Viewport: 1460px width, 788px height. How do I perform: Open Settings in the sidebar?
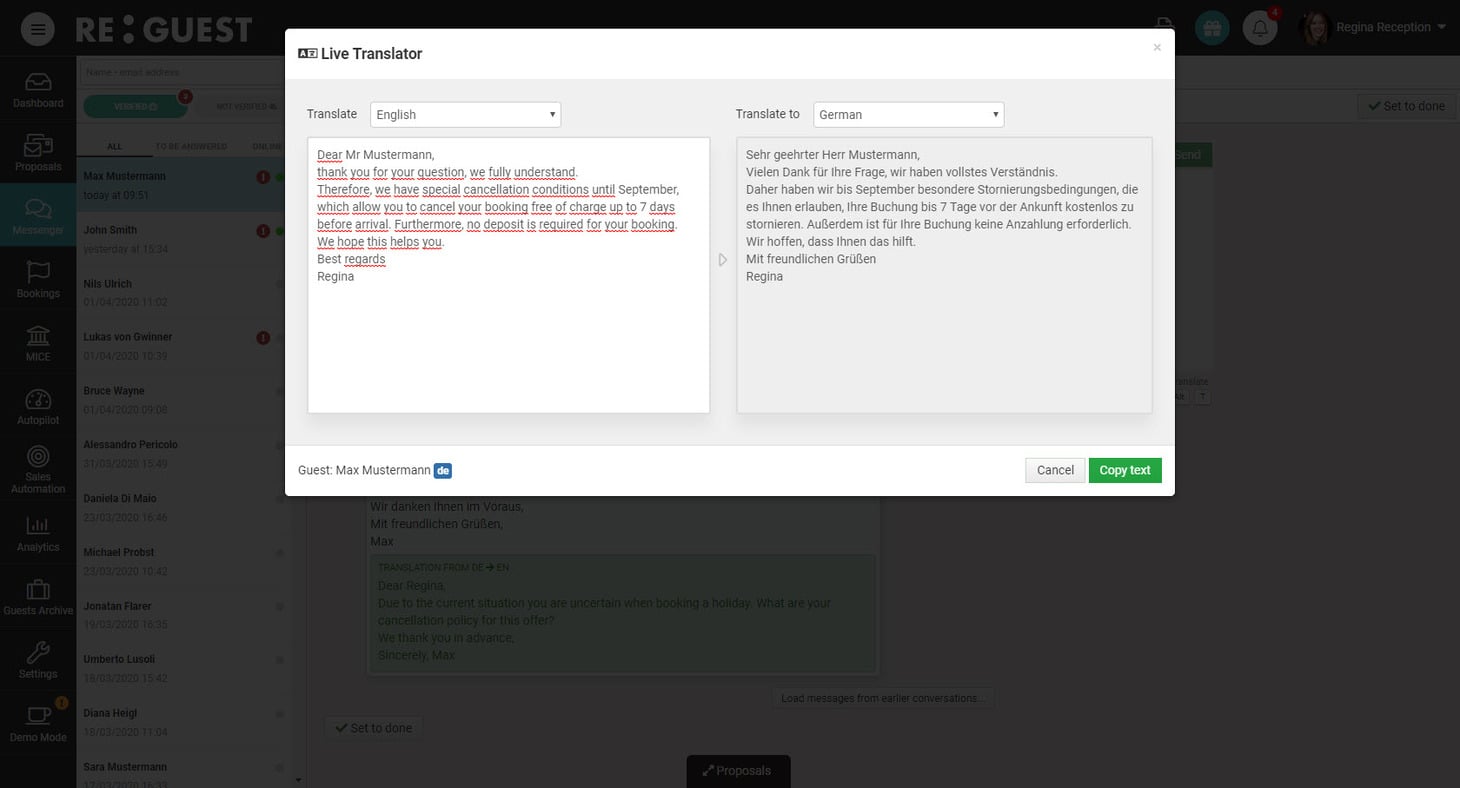38,660
